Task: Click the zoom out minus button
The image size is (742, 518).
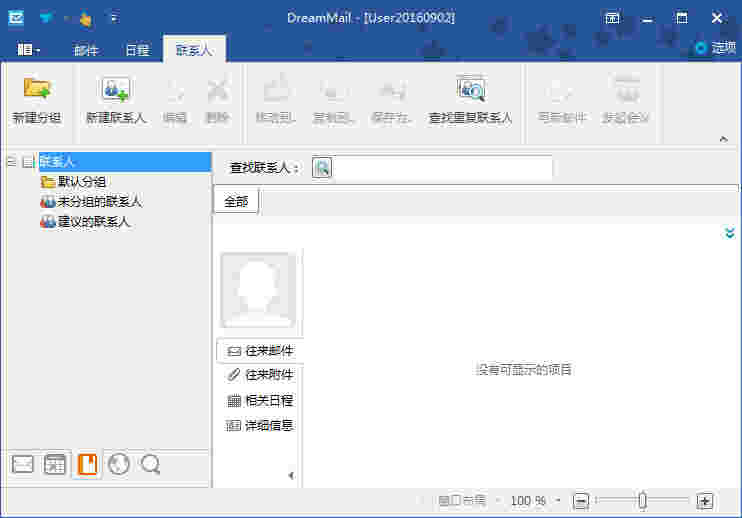Action: [581, 501]
